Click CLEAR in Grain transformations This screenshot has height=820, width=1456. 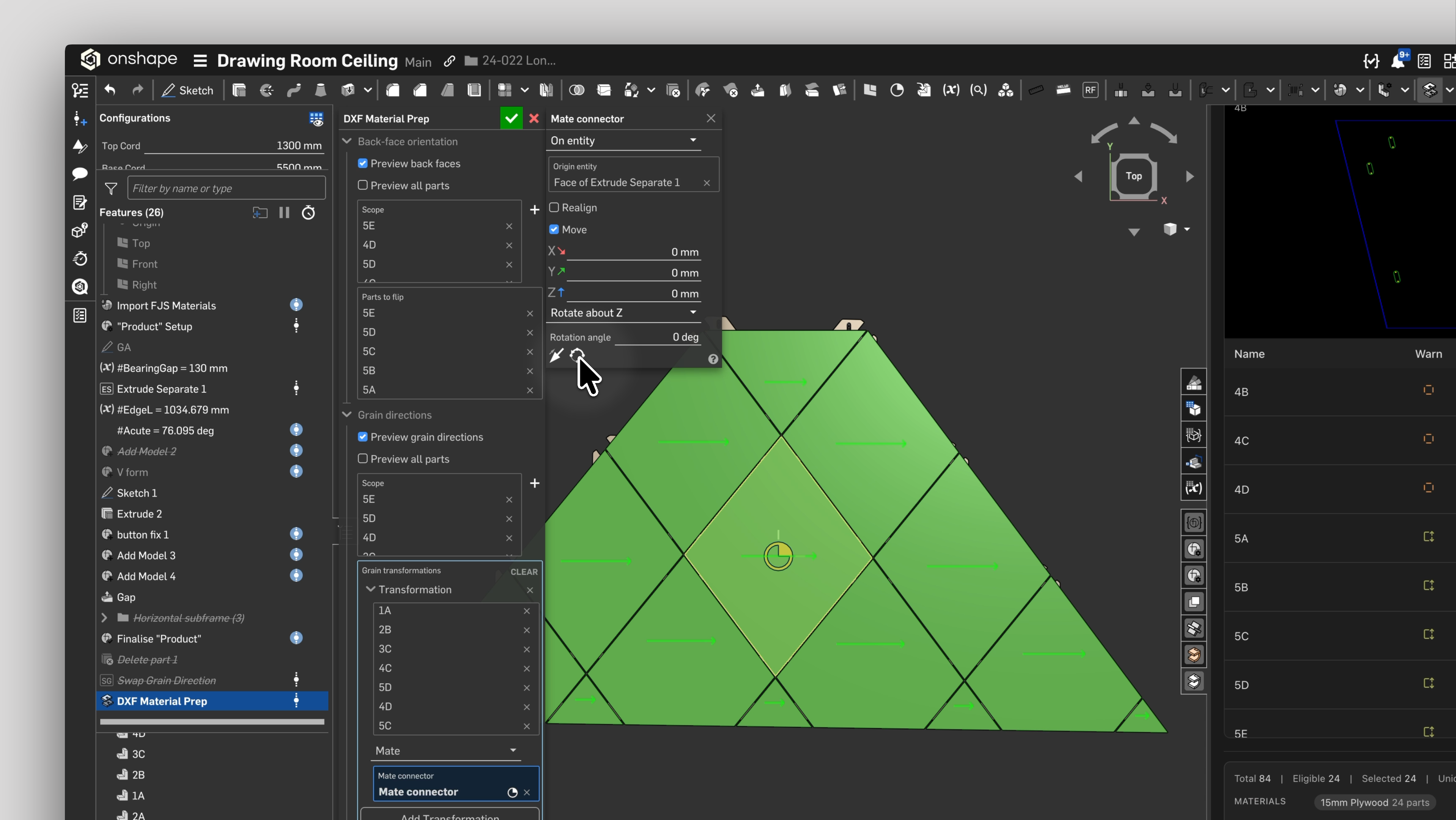tap(524, 572)
